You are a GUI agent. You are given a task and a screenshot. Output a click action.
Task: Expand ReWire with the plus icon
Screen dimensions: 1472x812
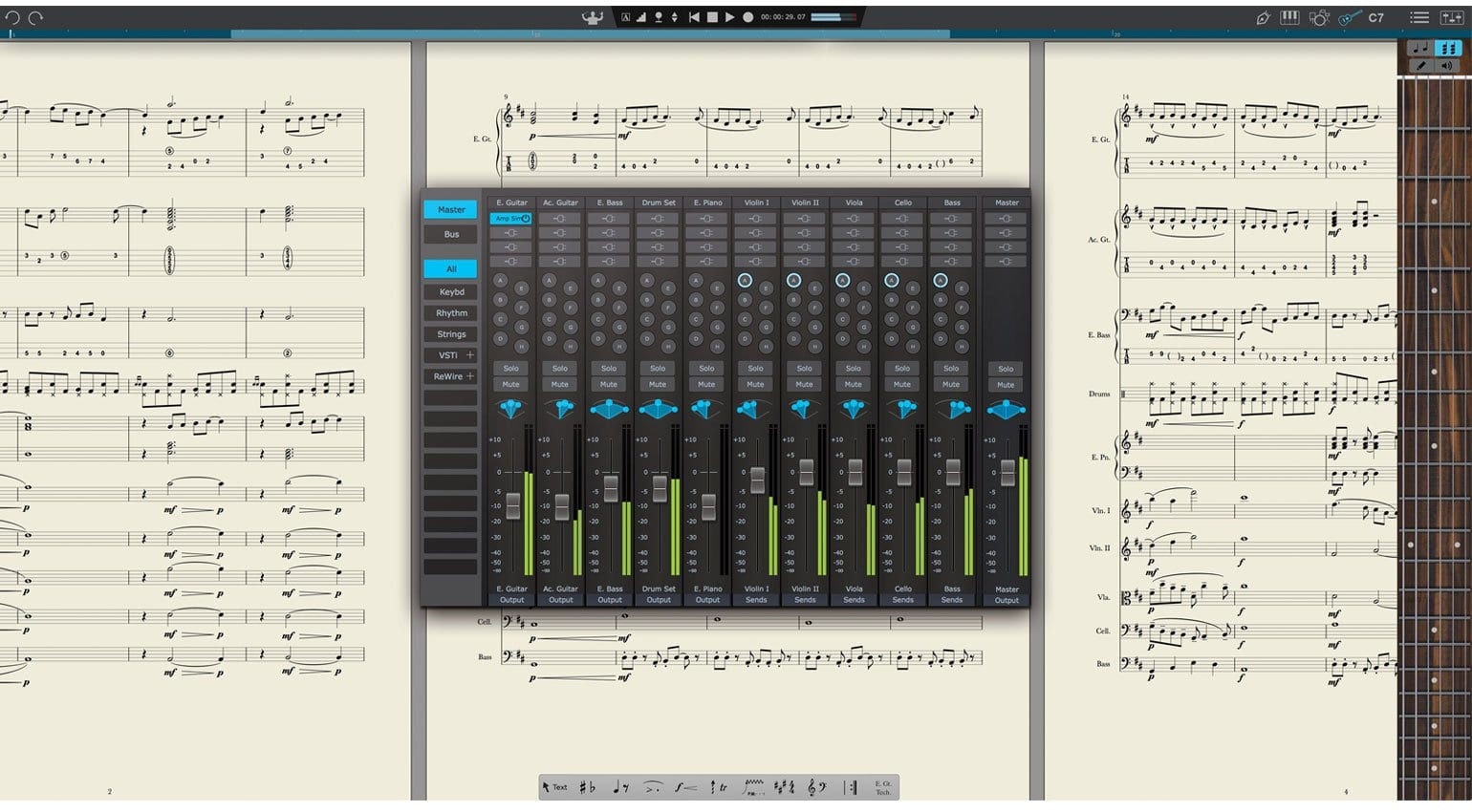click(x=469, y=376)
